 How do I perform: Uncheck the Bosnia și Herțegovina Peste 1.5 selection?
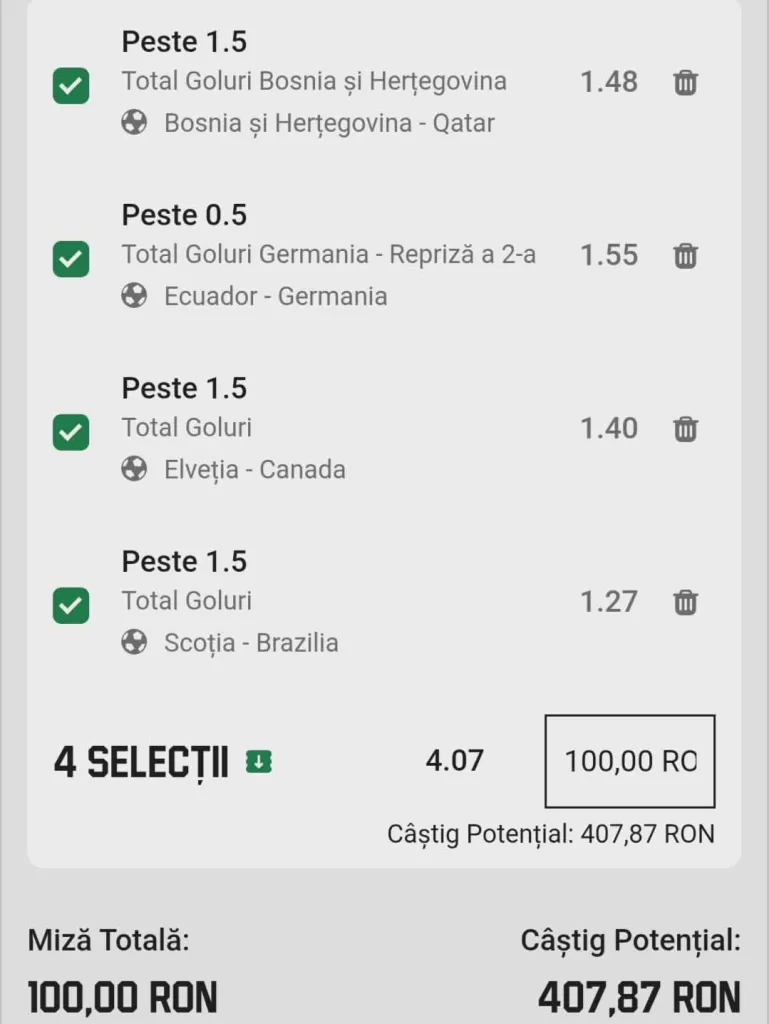pyautogui.click(x=71, y=86)
